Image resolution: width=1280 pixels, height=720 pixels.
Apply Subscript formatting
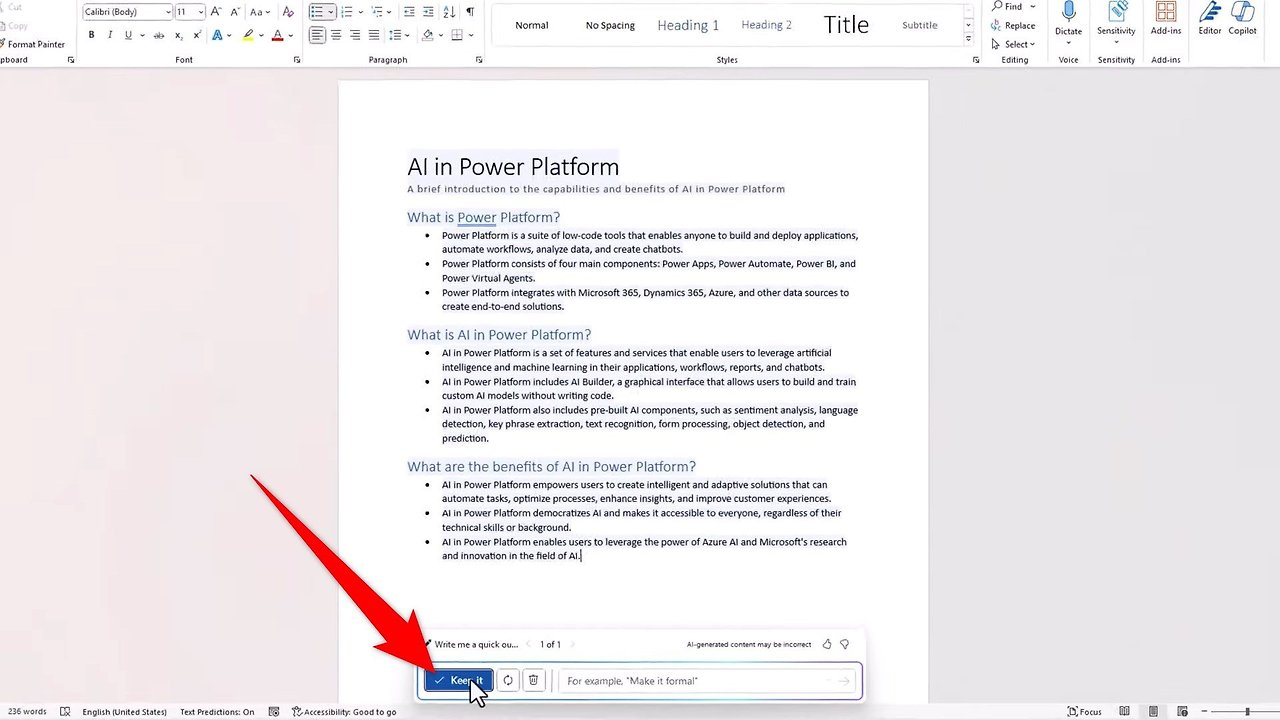point(178,35)
